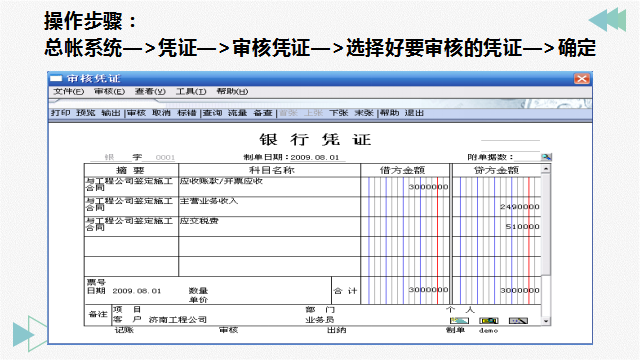Click the 制单 user name demo
Viewport: 640px width, 360px height.
click(488, 331)
